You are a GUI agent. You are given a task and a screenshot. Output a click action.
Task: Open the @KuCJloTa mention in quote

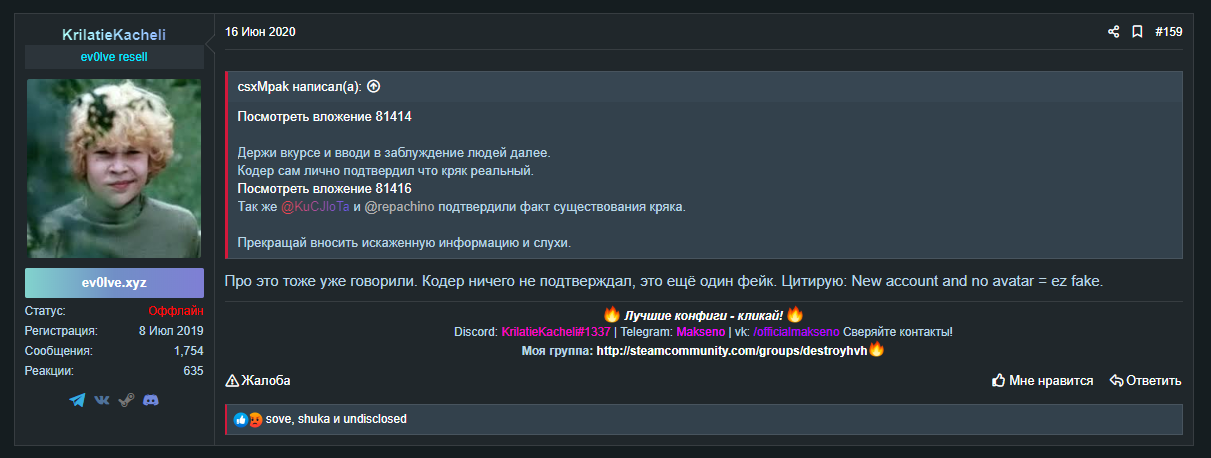click(x=315, y=206)
